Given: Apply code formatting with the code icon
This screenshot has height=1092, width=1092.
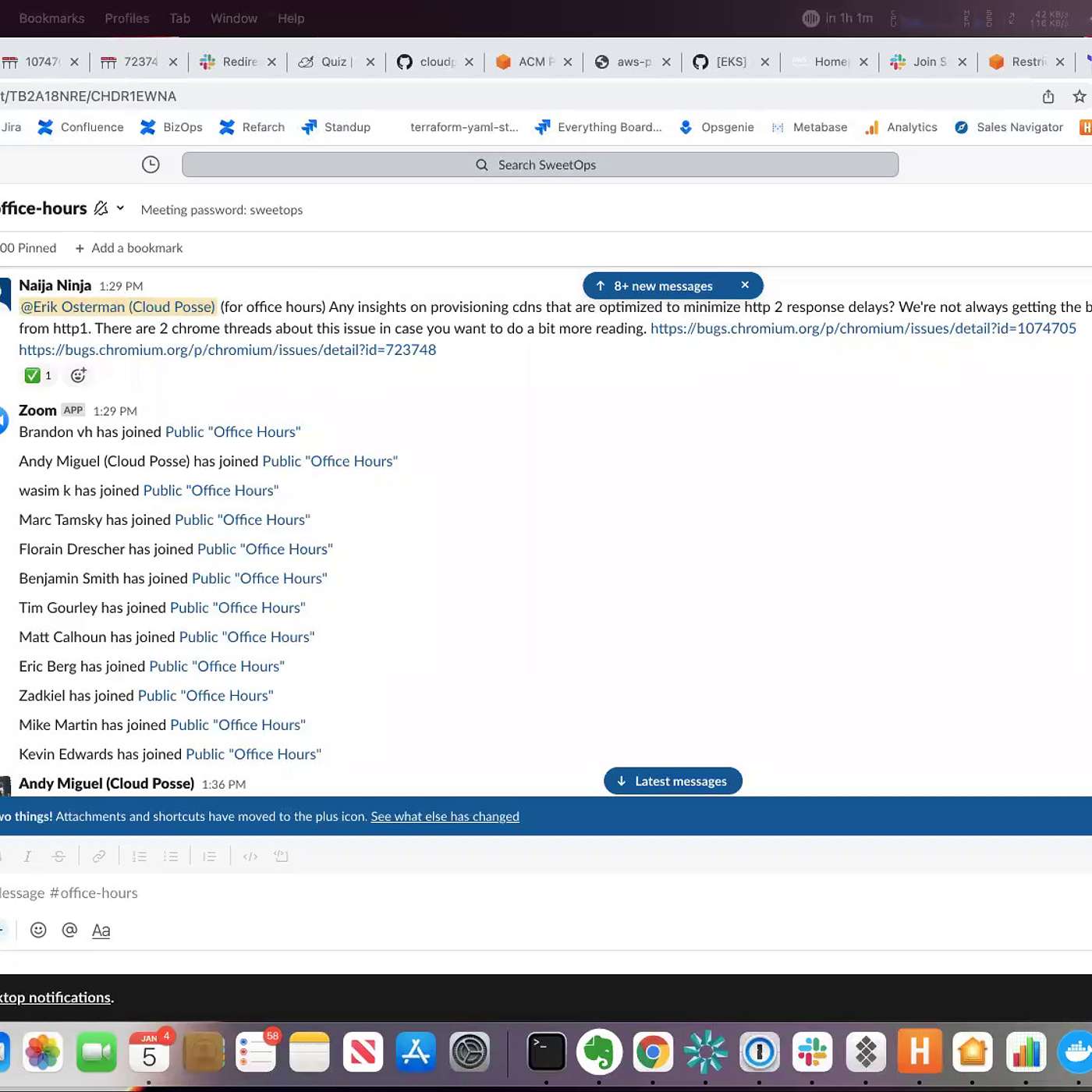Looking at the screenshot, I should click(x=250, y=856).
